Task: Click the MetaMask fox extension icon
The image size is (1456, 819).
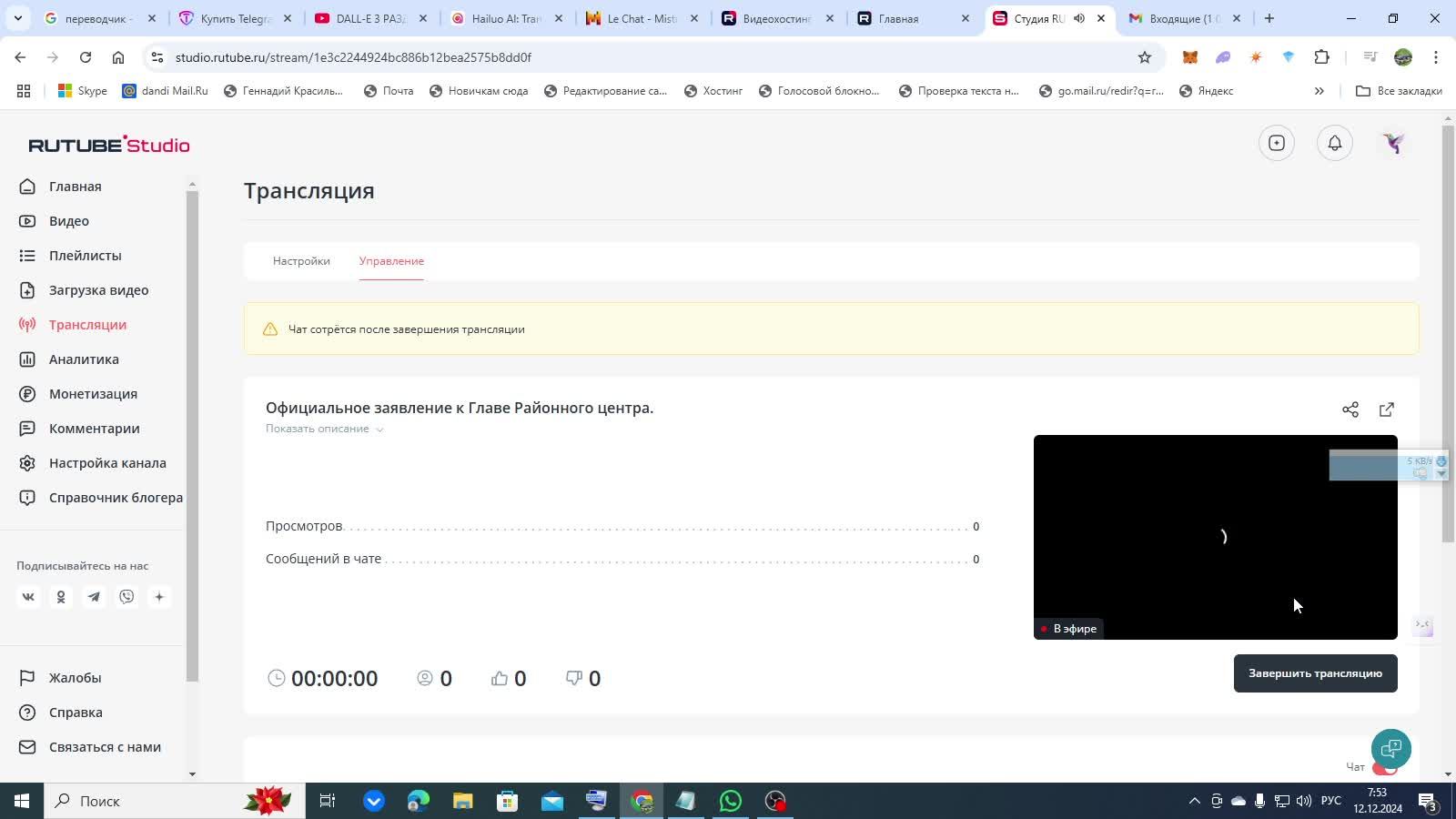Action: [1189, 57]
